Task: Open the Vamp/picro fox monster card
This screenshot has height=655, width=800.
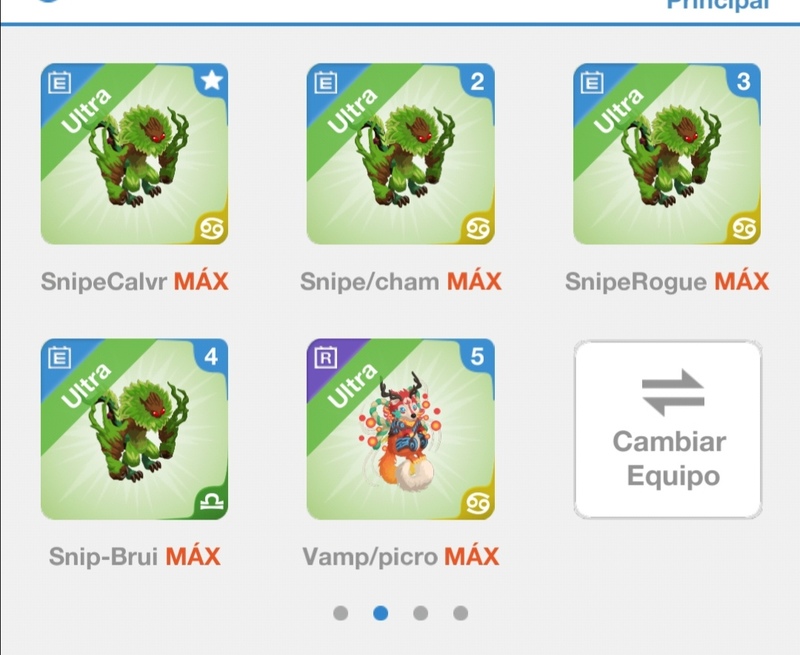Action: [401, 429]
